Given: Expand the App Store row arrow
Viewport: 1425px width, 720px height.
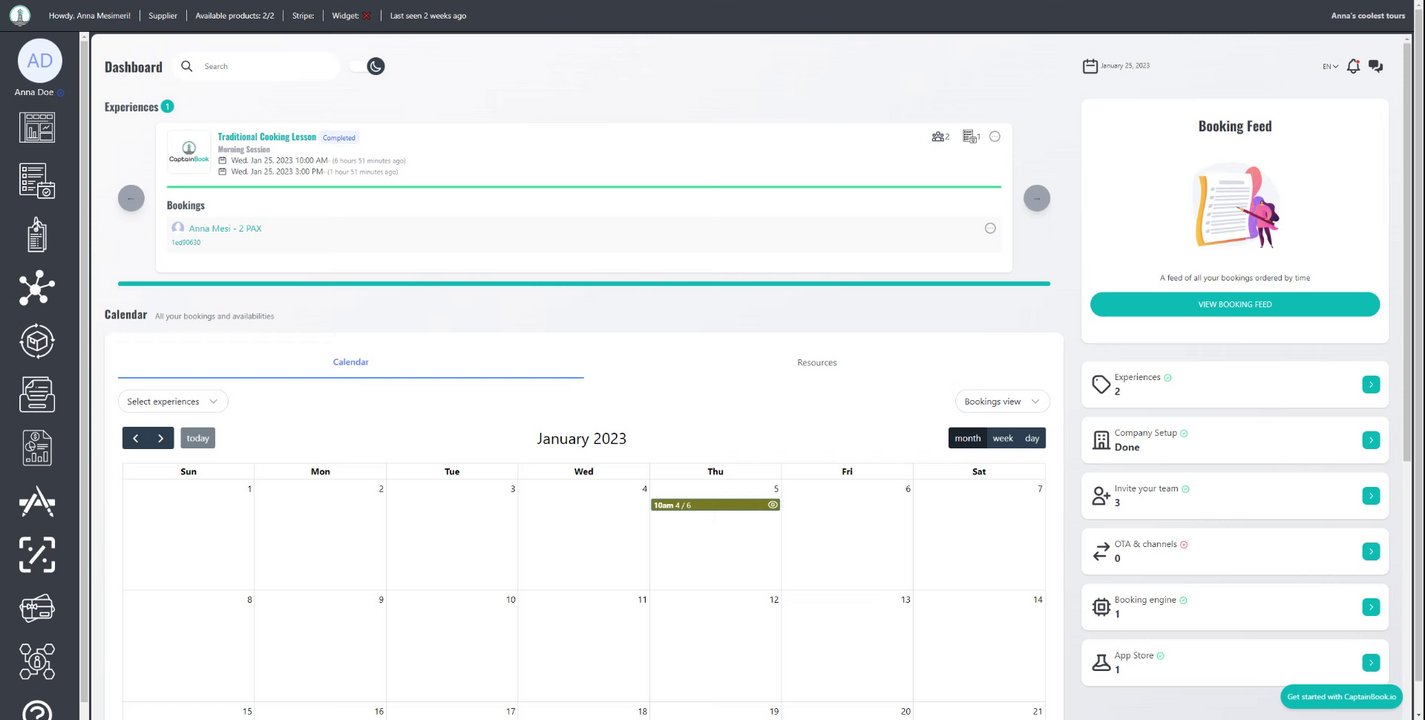Looking at the screenshot, I should tap(1371, 663).
